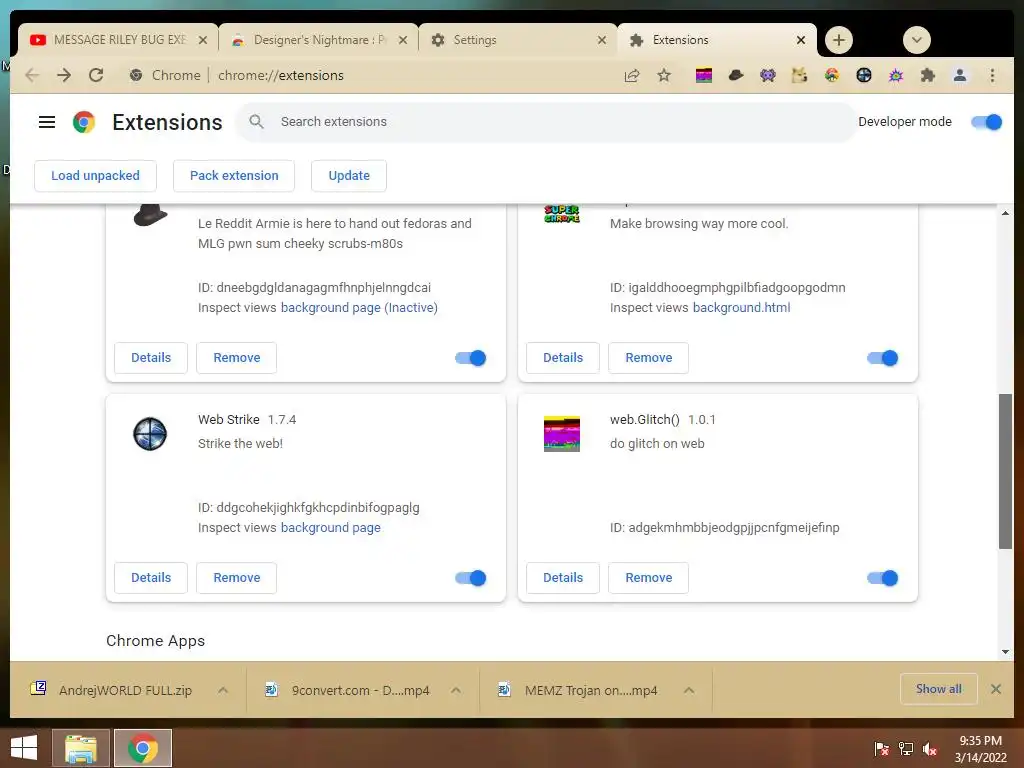
Task: Focus the Search extensions field
Action: click(x=546, y=122)
